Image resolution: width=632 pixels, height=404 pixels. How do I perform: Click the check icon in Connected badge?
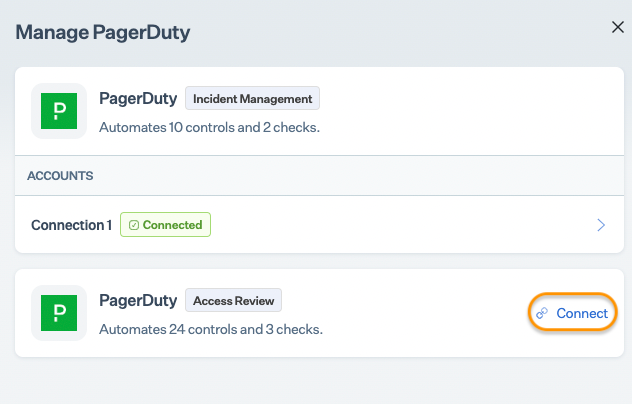coord(134,225)
